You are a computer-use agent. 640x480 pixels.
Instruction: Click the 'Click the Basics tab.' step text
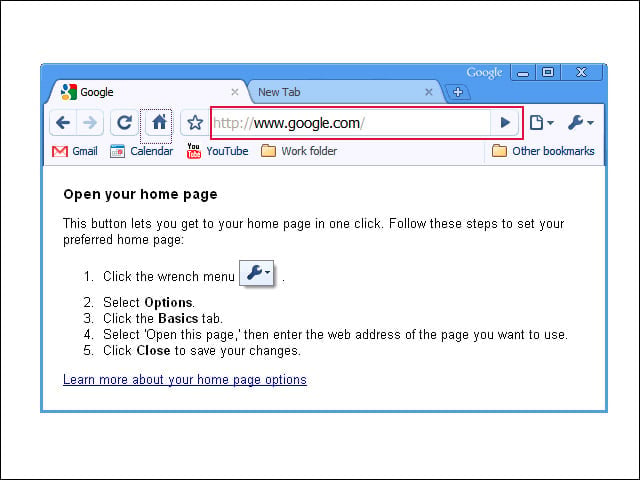[163, 318]
